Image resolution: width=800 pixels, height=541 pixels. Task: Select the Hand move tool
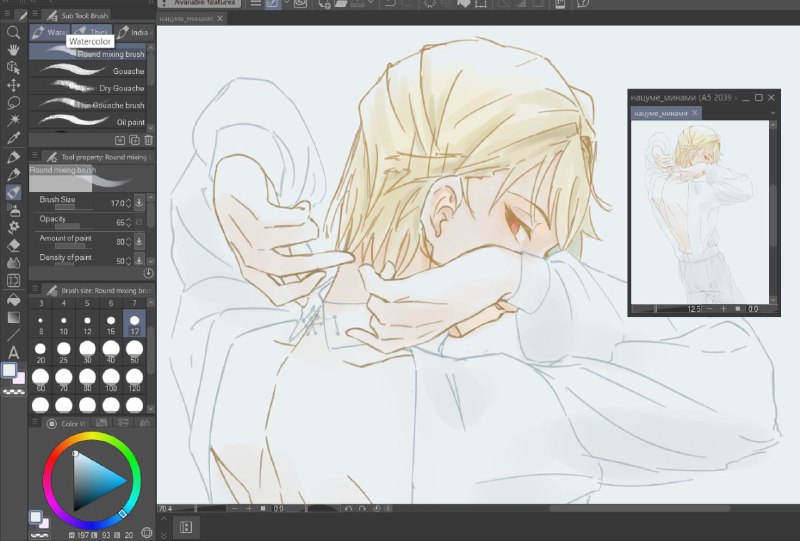click(x=13, y=50)
